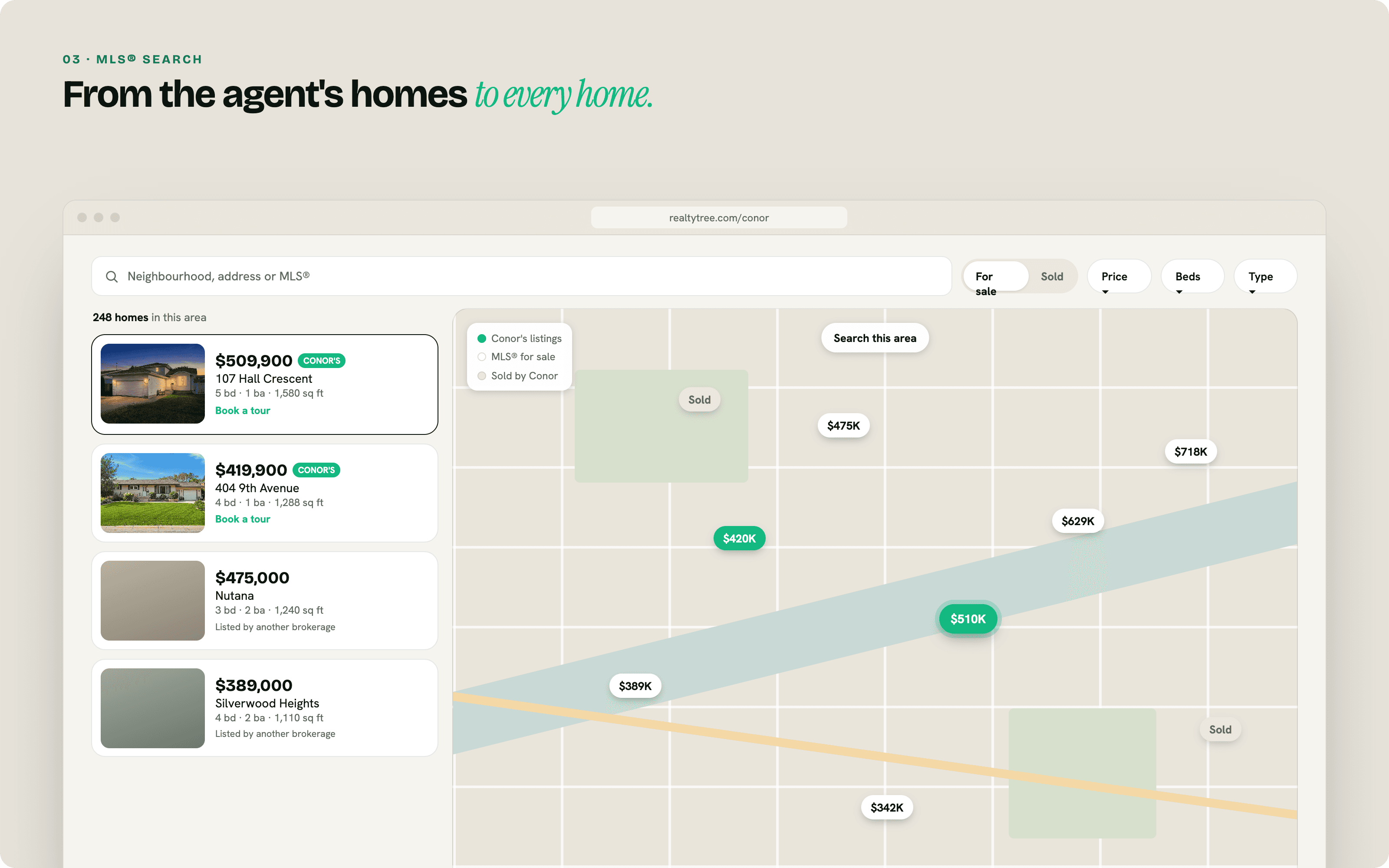
Task: Click Listed by another brokerage under Silverwood Heights
Action: tap(275, 733)
